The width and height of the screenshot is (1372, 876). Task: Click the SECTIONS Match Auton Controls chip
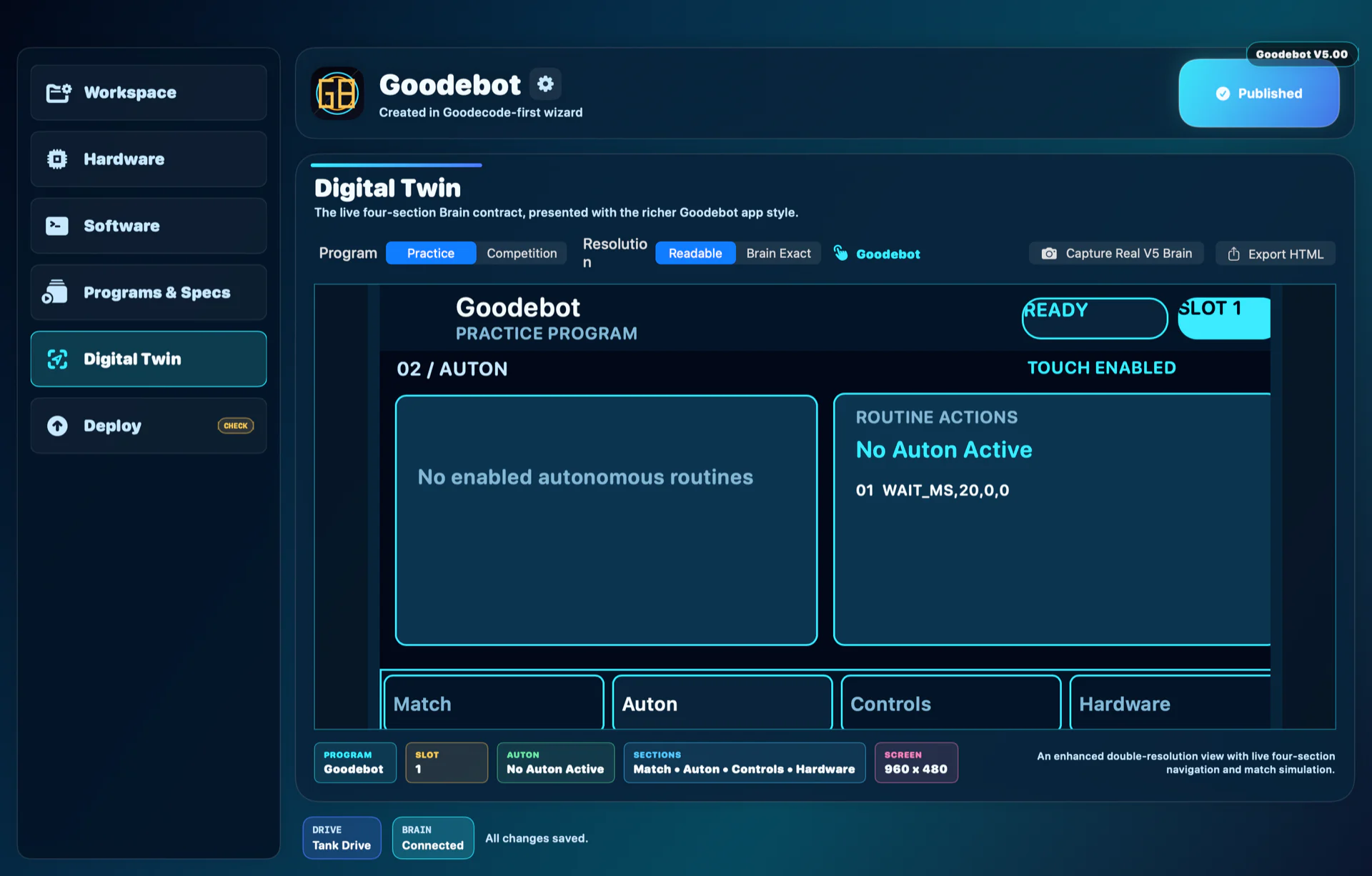pyautogui.click(x=745, y=762)
